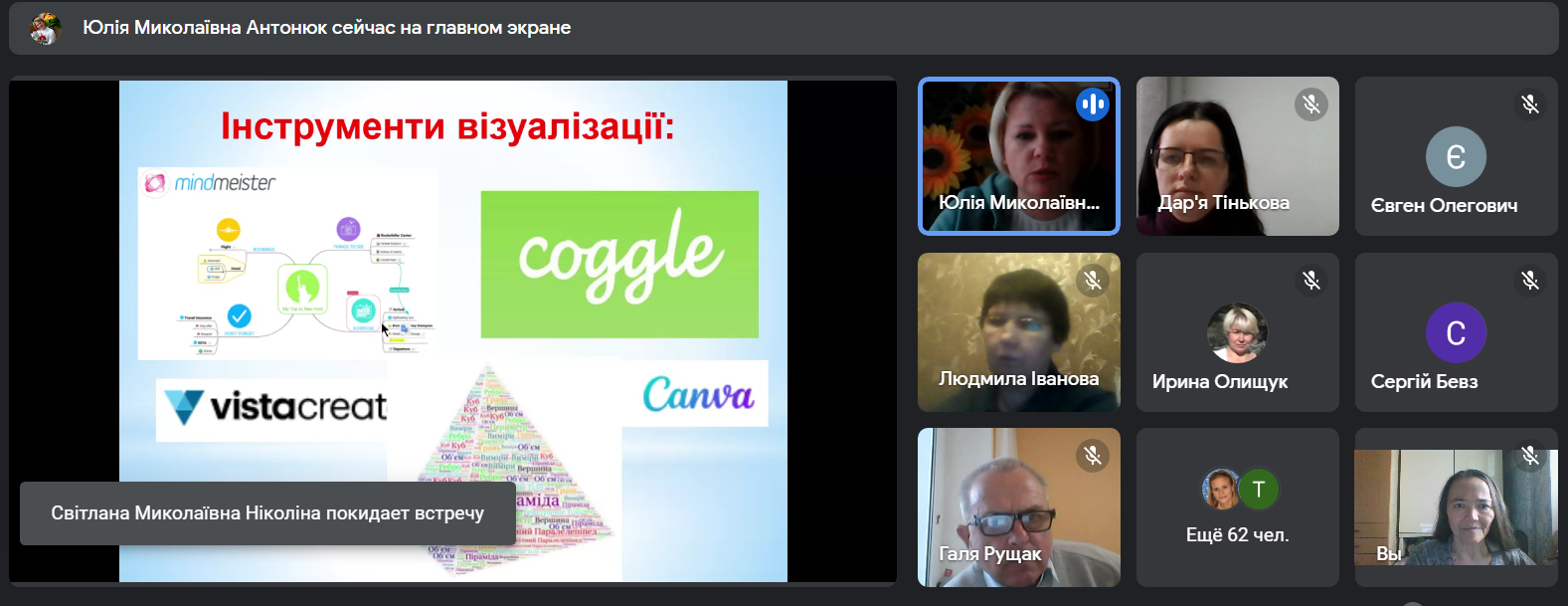This screenshot has height=606, width=1568.
Task: Click the purple С avatar of Сергій Бевз
Action: tap(1456, 332)
